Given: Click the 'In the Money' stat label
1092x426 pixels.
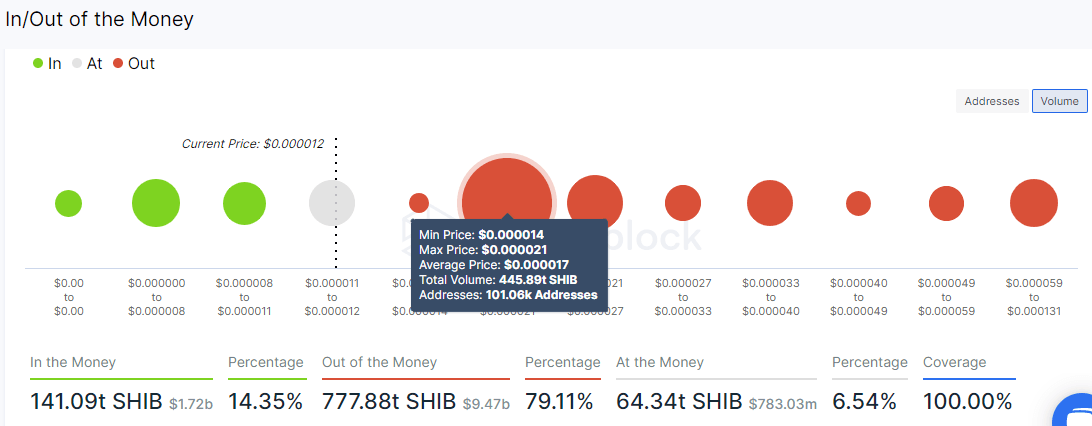Looking at the screenshot, I should click(73, 363).
